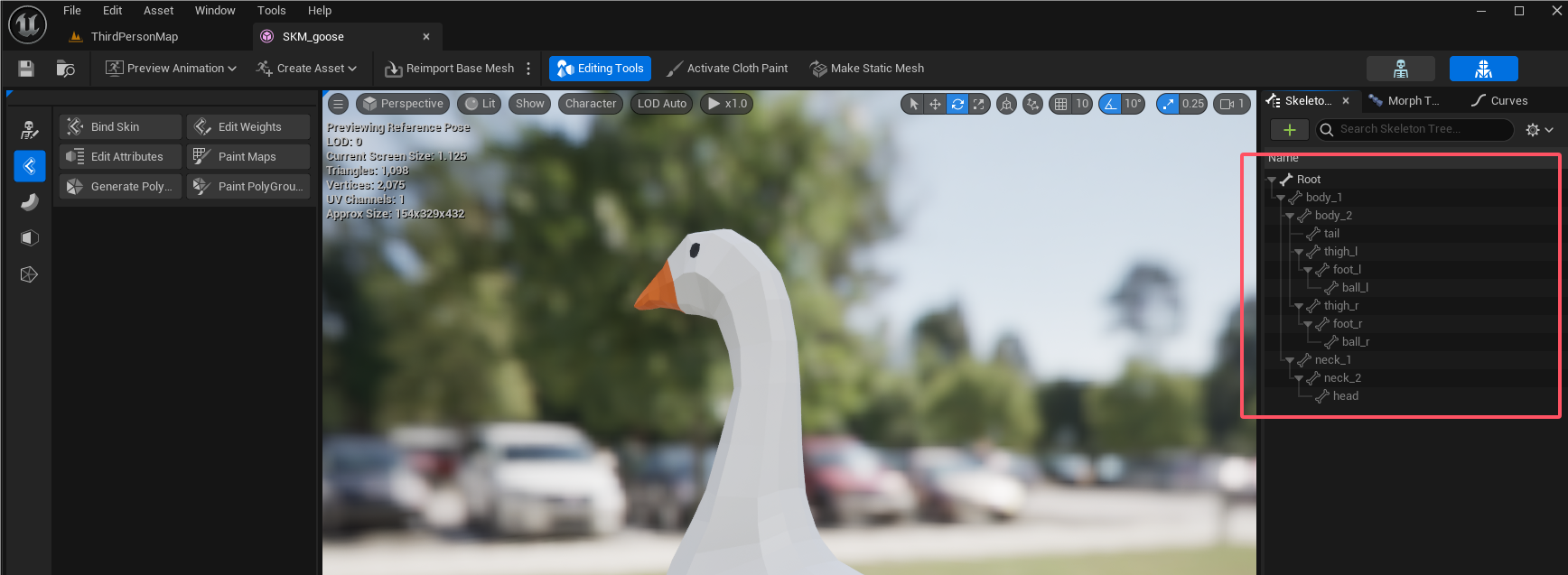Open the grid snap size value 10

1082,104
